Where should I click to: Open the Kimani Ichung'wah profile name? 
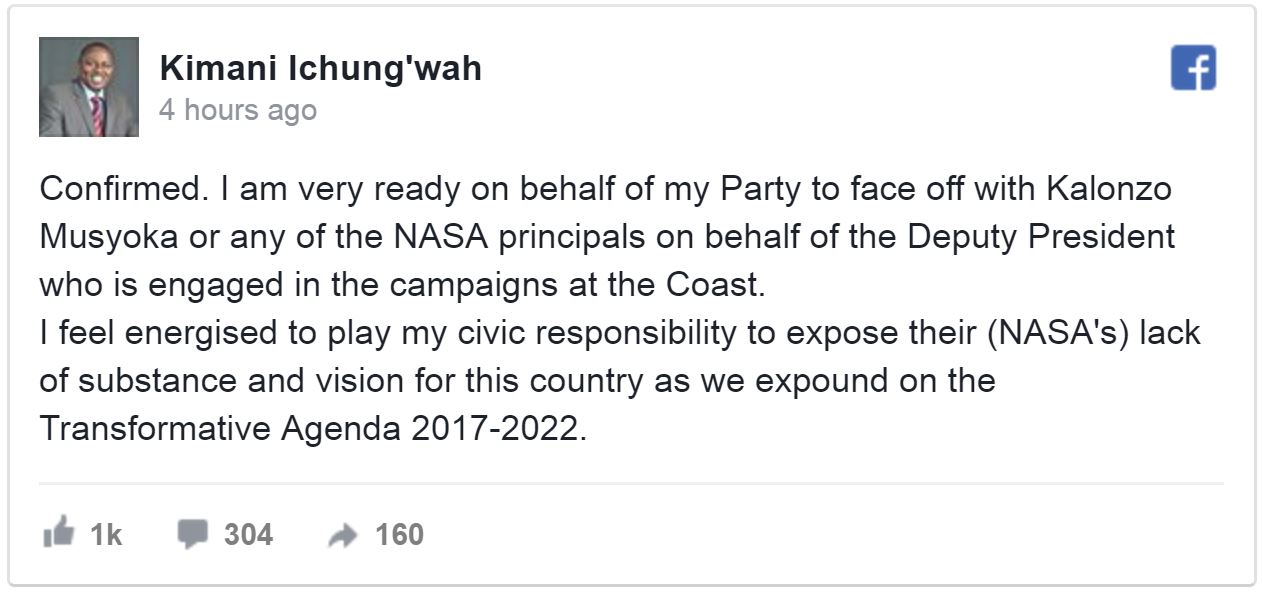click(x=320, y=68)
